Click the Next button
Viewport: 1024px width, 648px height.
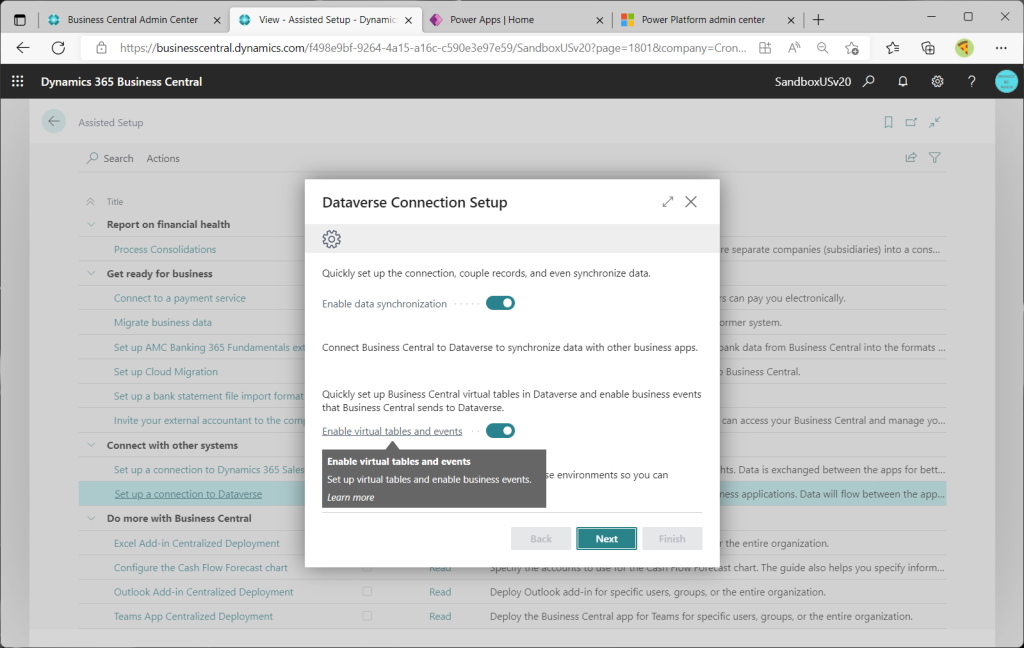(x=606, y=539)
